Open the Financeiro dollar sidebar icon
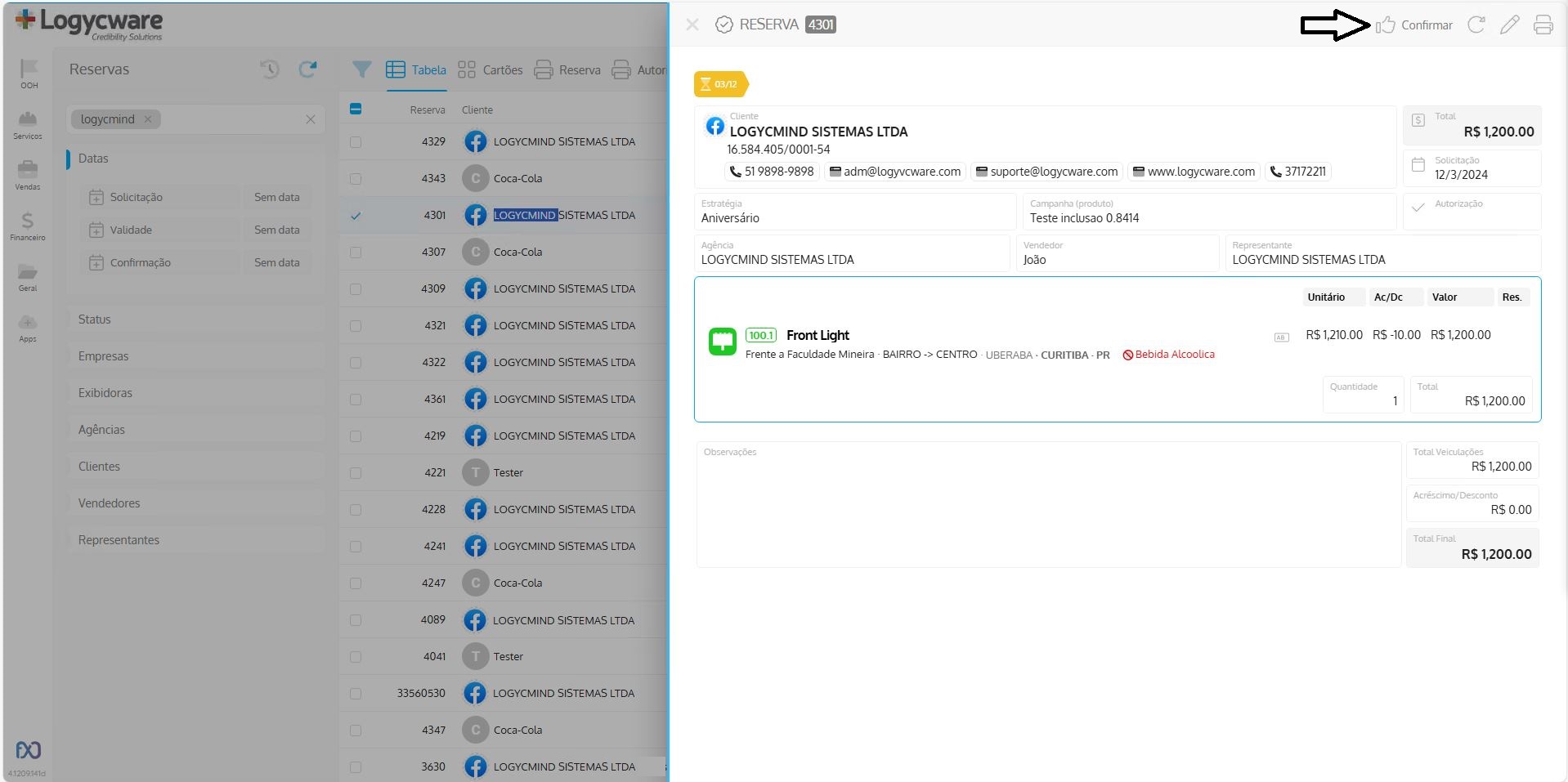The height and width of the screenshot is (782, 1568). tap(28, 226)
